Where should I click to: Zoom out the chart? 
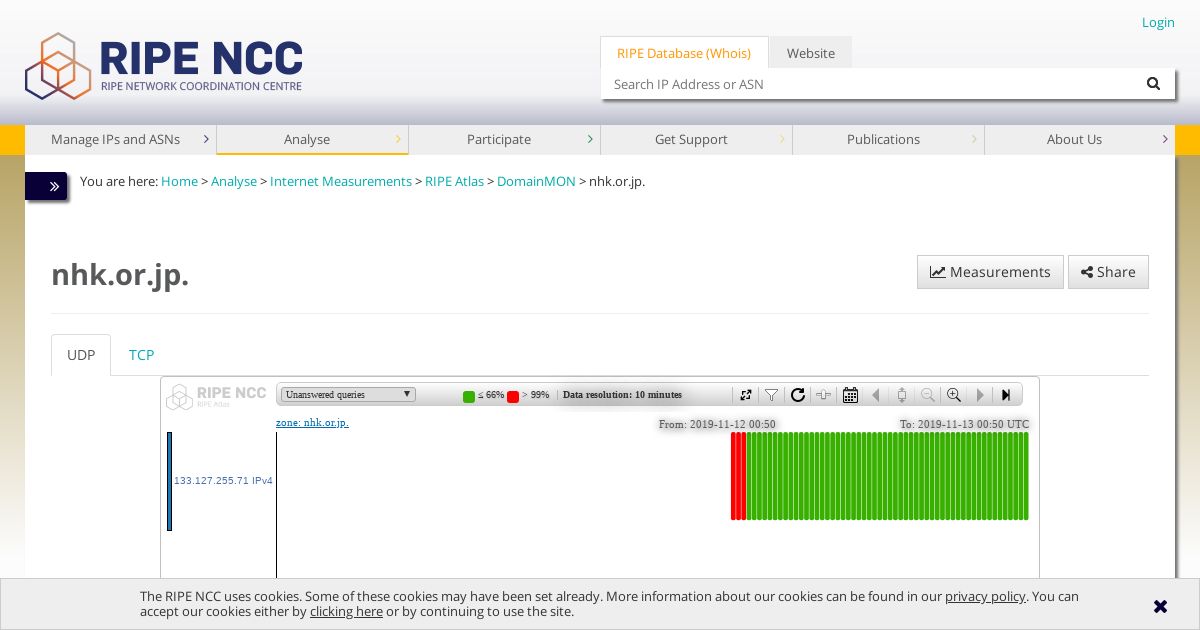(928, 395)
